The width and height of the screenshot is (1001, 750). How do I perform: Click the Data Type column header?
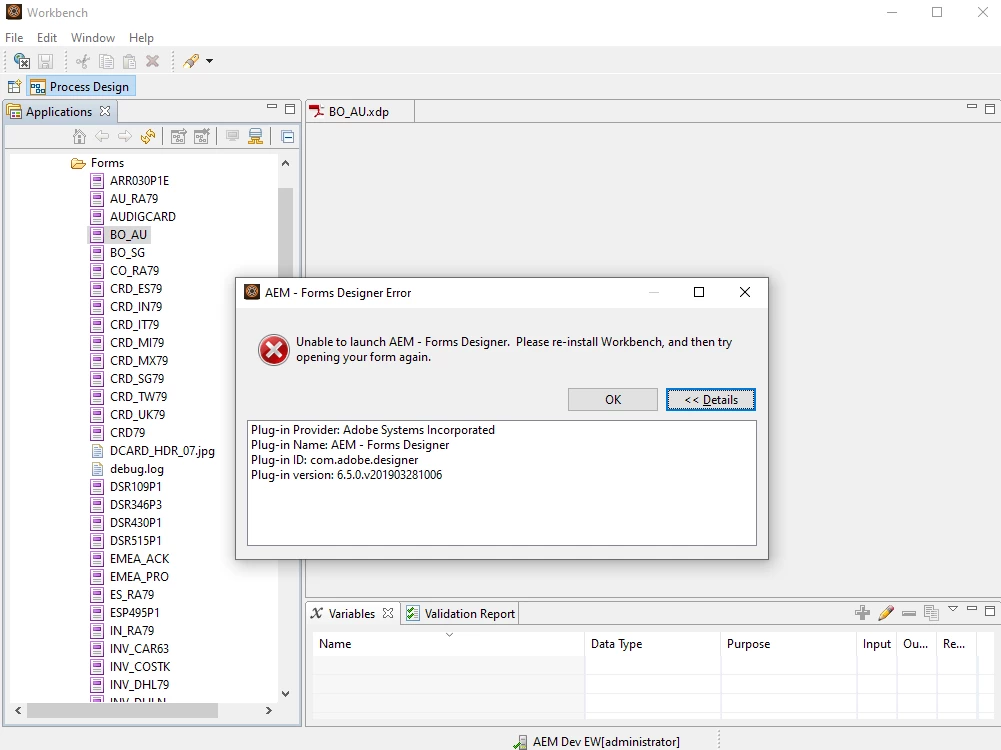(x=652, y=644)
